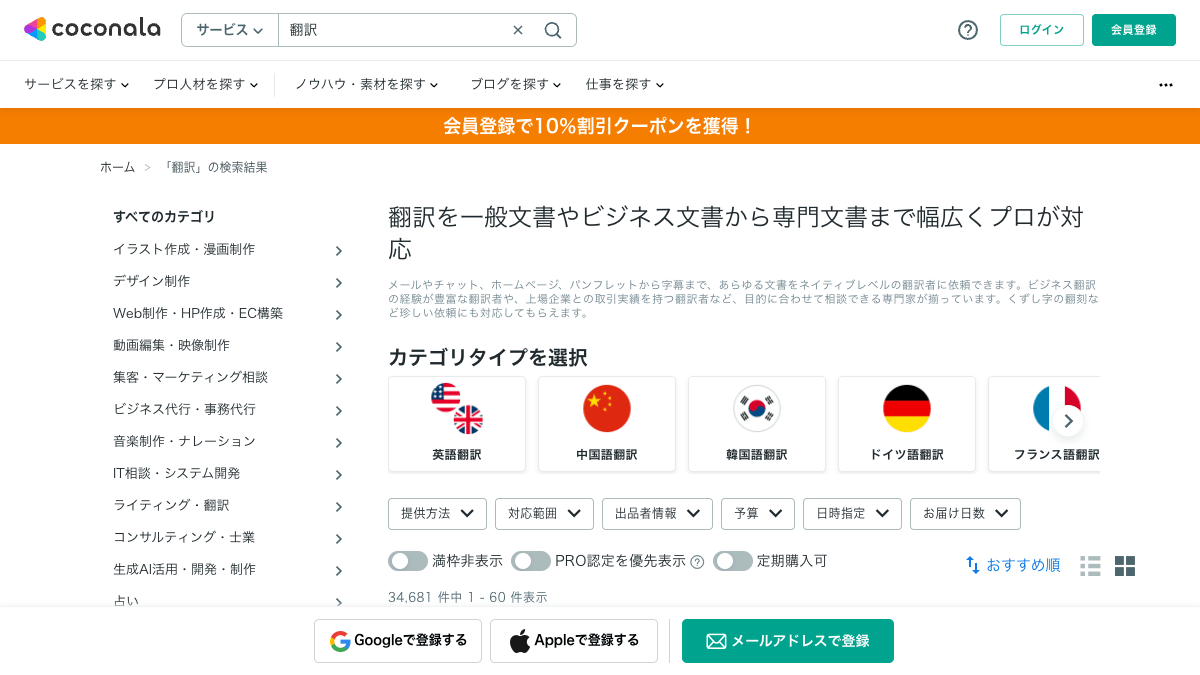Image resolution: width=1200 pixels, height=675 pixels.
Task: Open the three-dot more options menu
Action: [x=1166, y=85]
